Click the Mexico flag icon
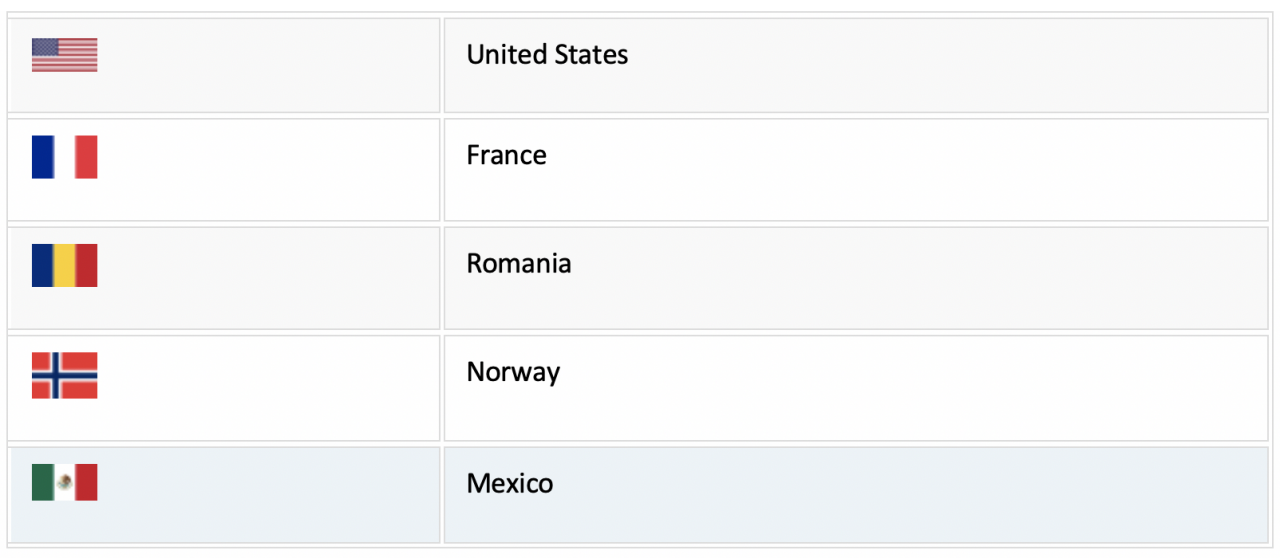The width and height of the screenshot is (1280, 558). (x=64, y=482)
